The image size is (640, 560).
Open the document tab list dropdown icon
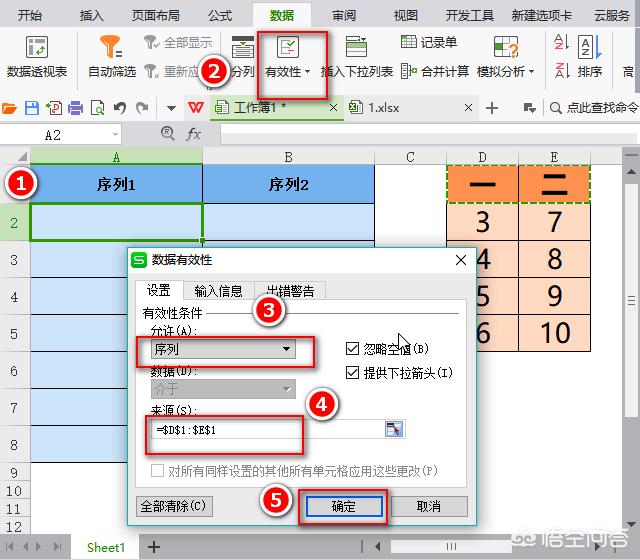pos(529,108)
